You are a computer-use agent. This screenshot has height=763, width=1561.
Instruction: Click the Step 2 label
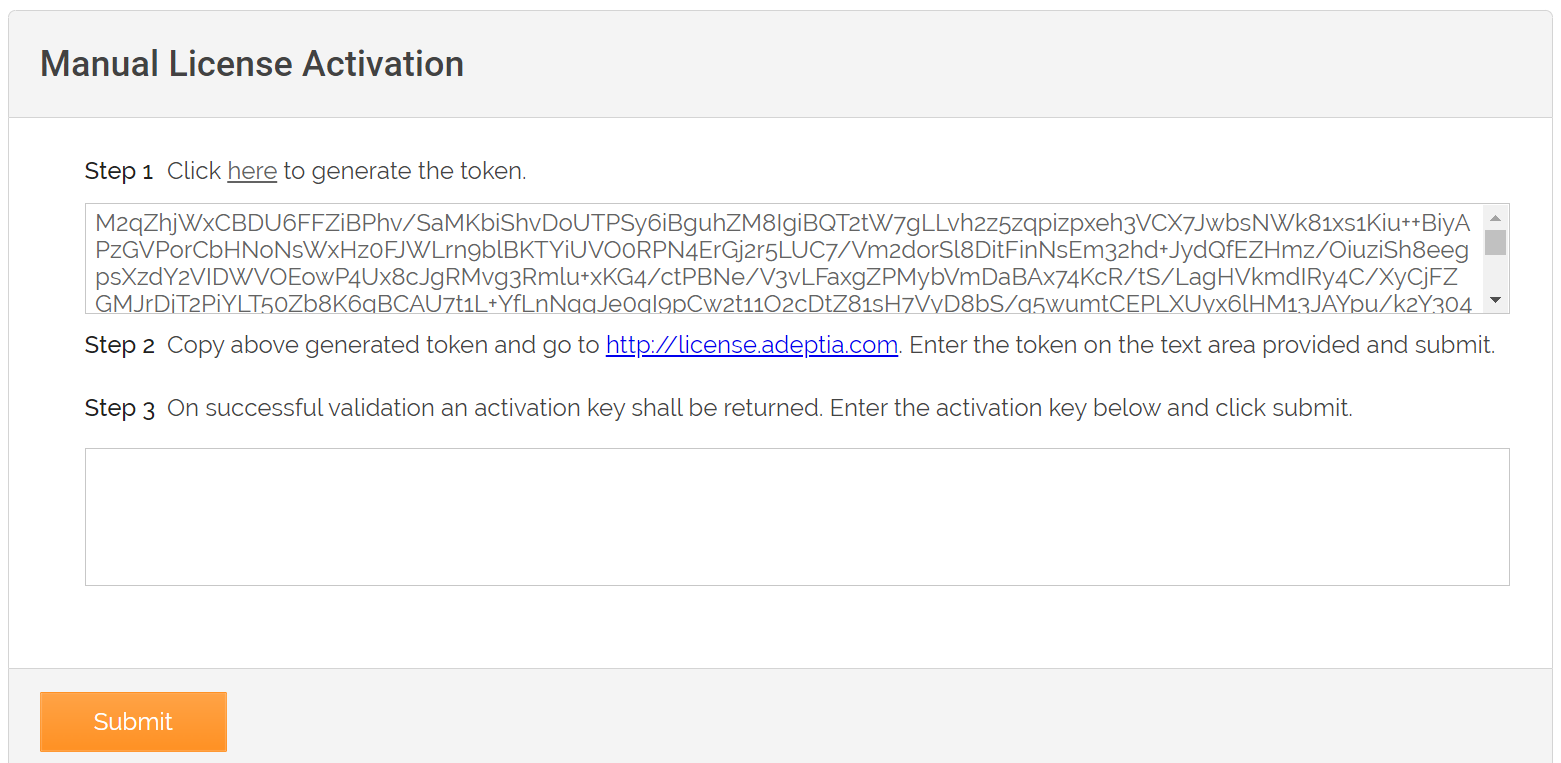pyautogui.click(x=120, y=345)
